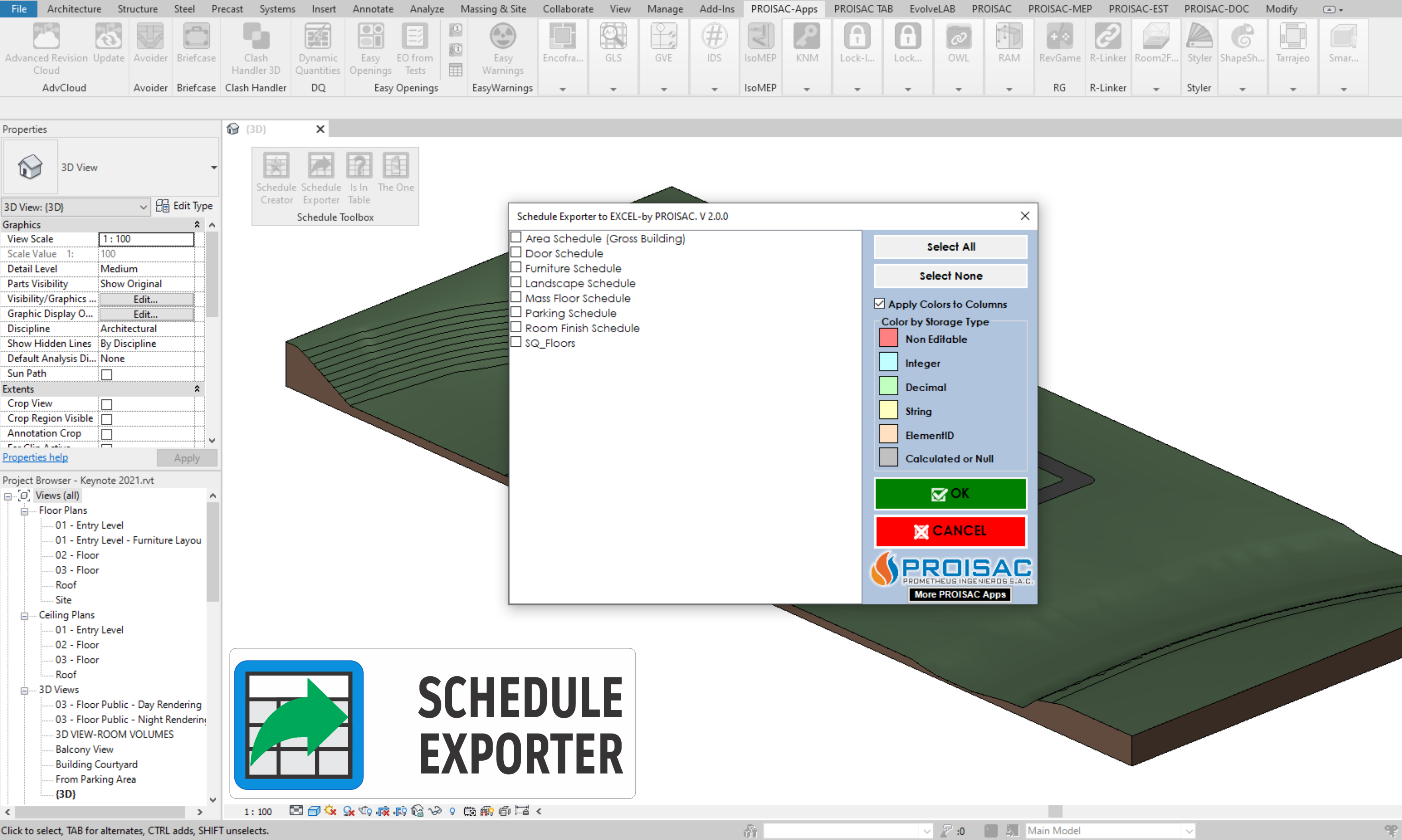
Task: Open the 3D View type selector dropdown
Action: (x=213, y=167)
